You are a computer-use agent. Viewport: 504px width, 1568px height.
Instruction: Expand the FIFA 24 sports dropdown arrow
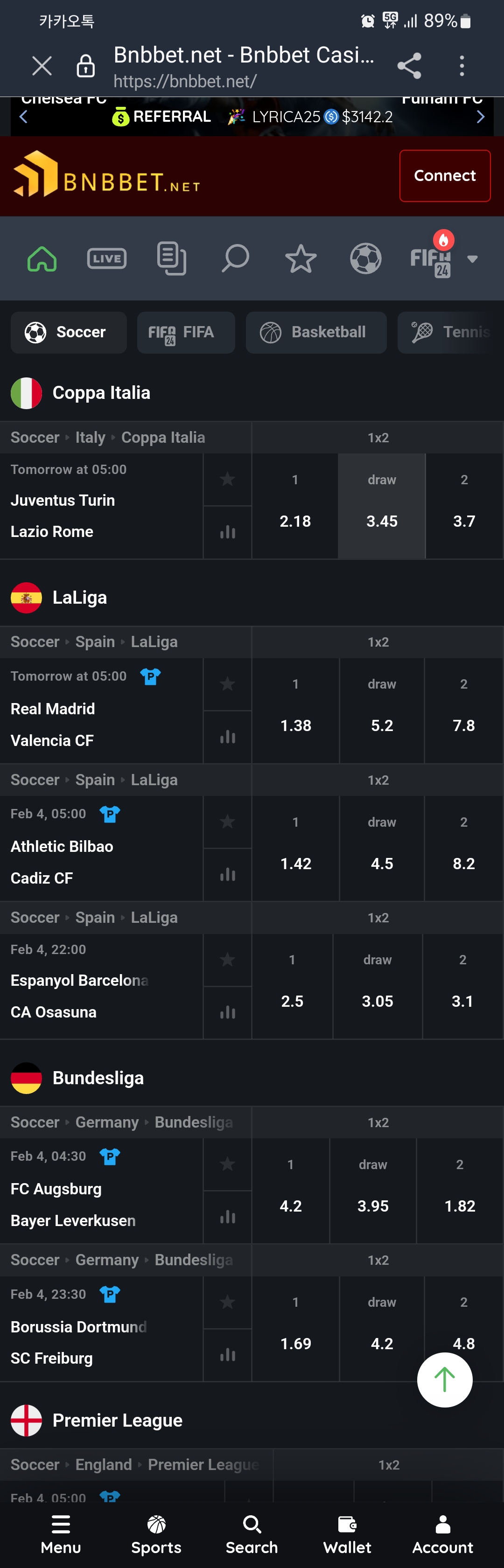point(472,259)
